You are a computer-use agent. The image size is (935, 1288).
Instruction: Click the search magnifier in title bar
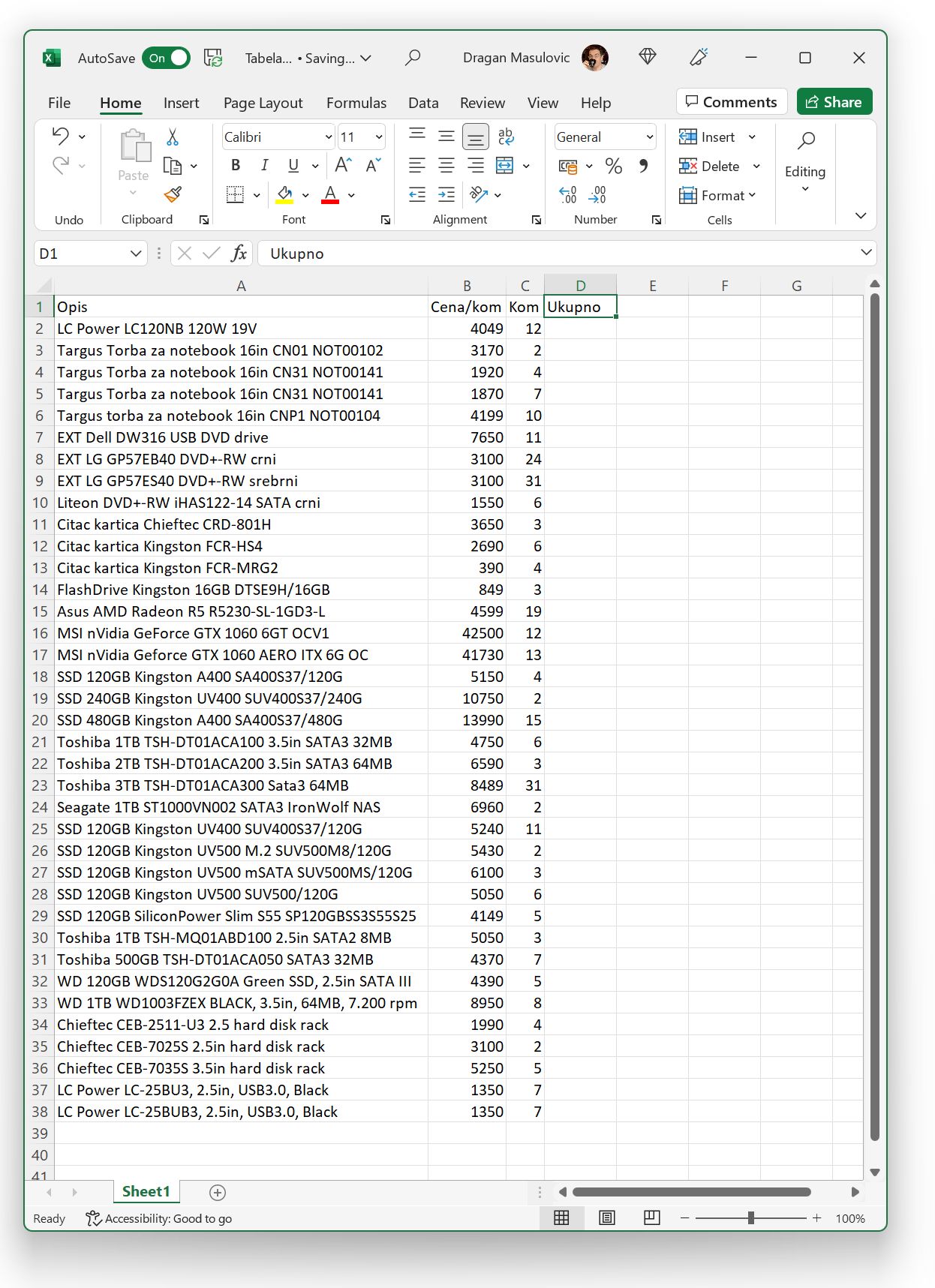coord(413,58)
